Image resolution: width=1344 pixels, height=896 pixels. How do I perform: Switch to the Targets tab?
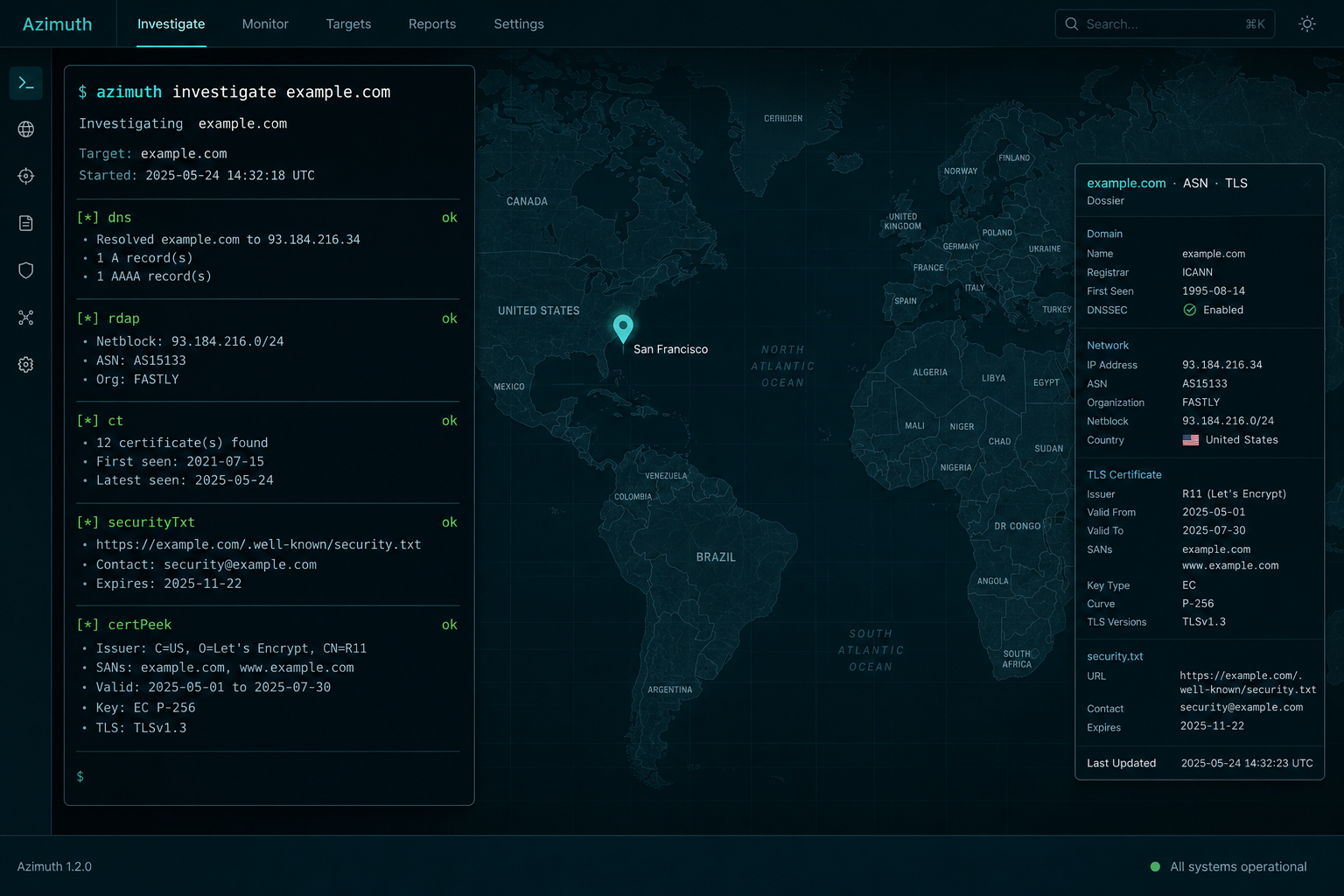[x=348, y=24]
